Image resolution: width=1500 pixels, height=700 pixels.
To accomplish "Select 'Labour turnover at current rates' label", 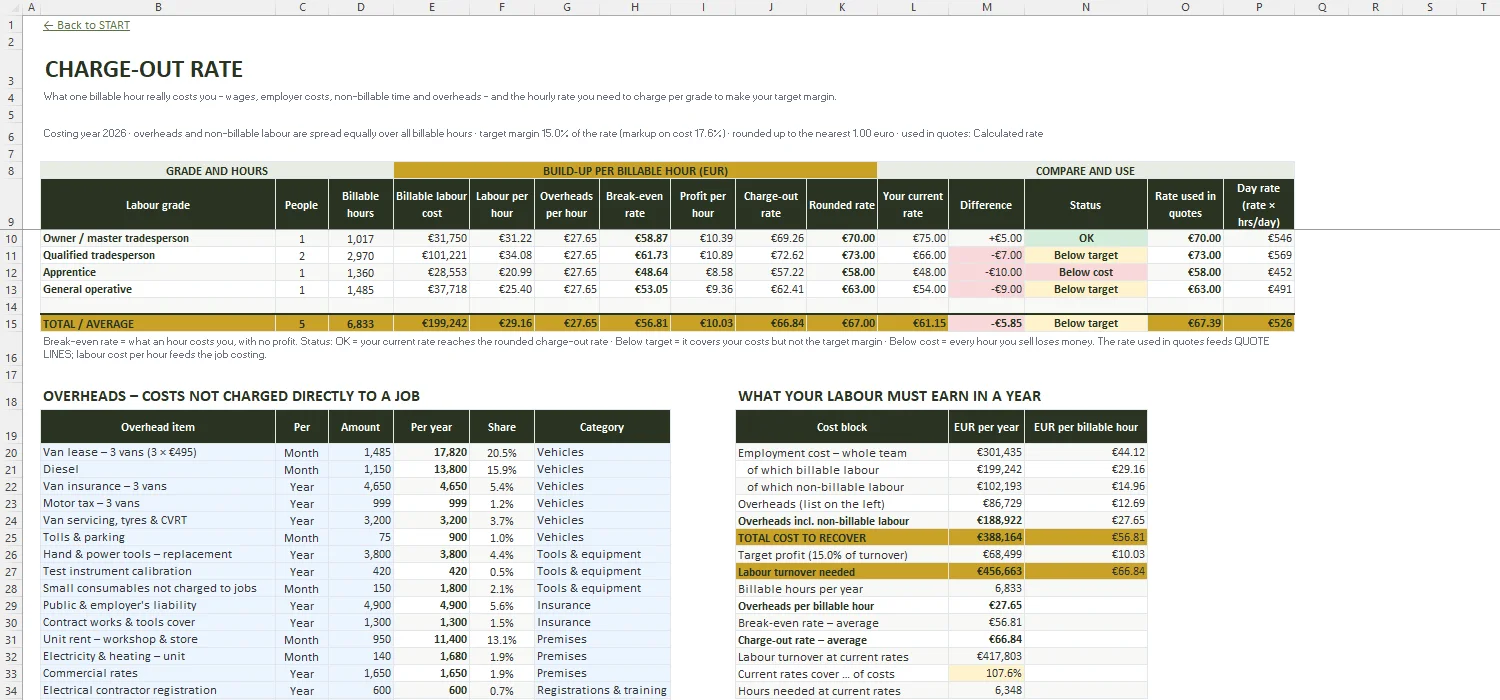I will click(x=842, y=657).
